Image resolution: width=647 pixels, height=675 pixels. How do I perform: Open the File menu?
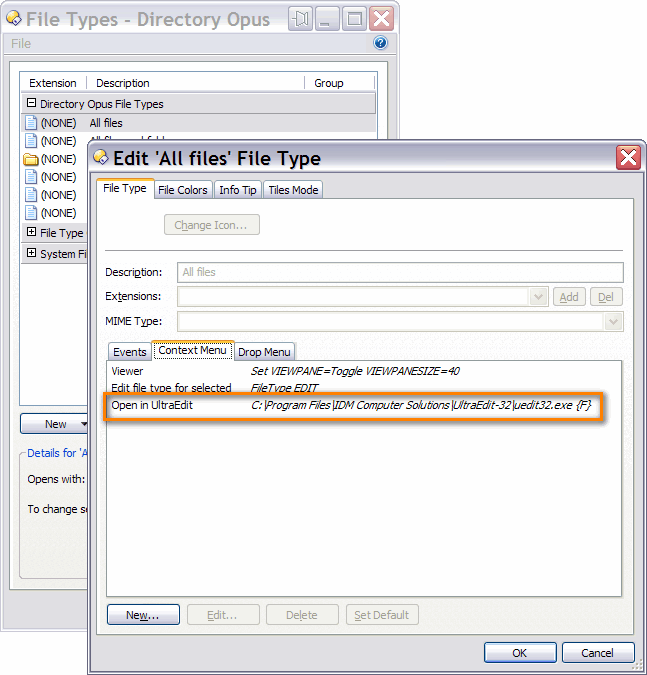[21, 44]
